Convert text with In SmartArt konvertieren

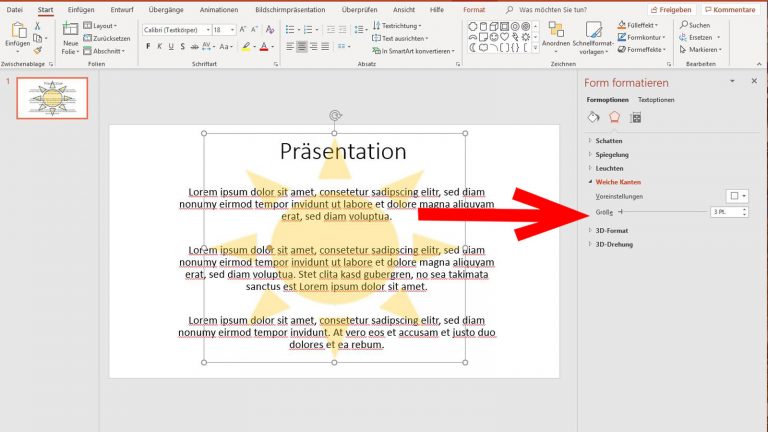(x=414, y=51)
